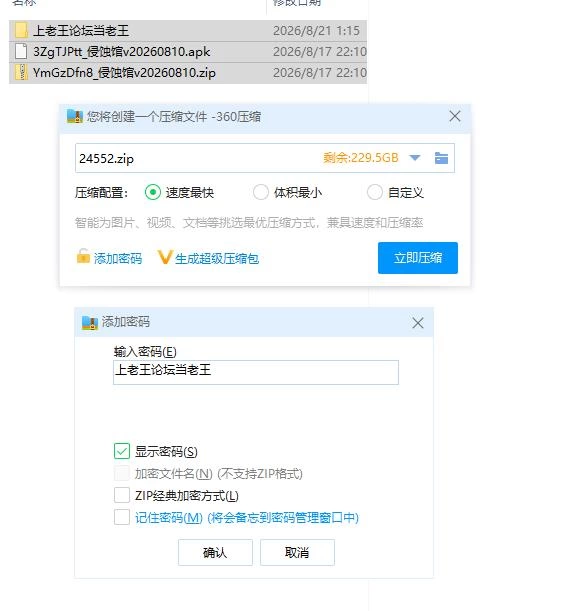Select the 3ZgTJPtt_侵蚀馆v20260810.apk file name

pos(122,51)
